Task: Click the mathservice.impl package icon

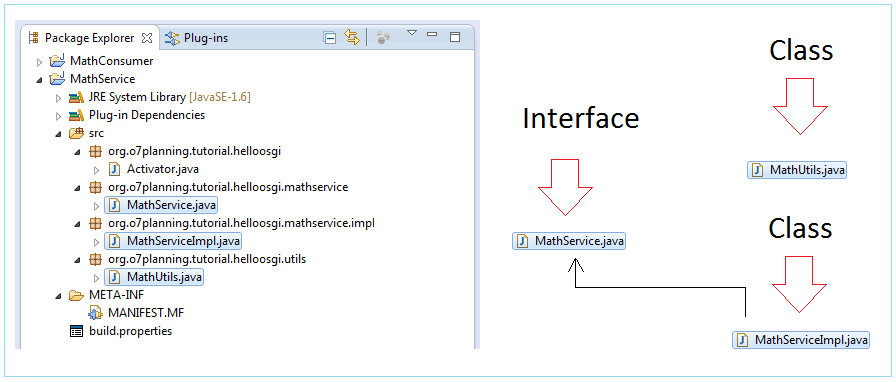Action: 95,224
